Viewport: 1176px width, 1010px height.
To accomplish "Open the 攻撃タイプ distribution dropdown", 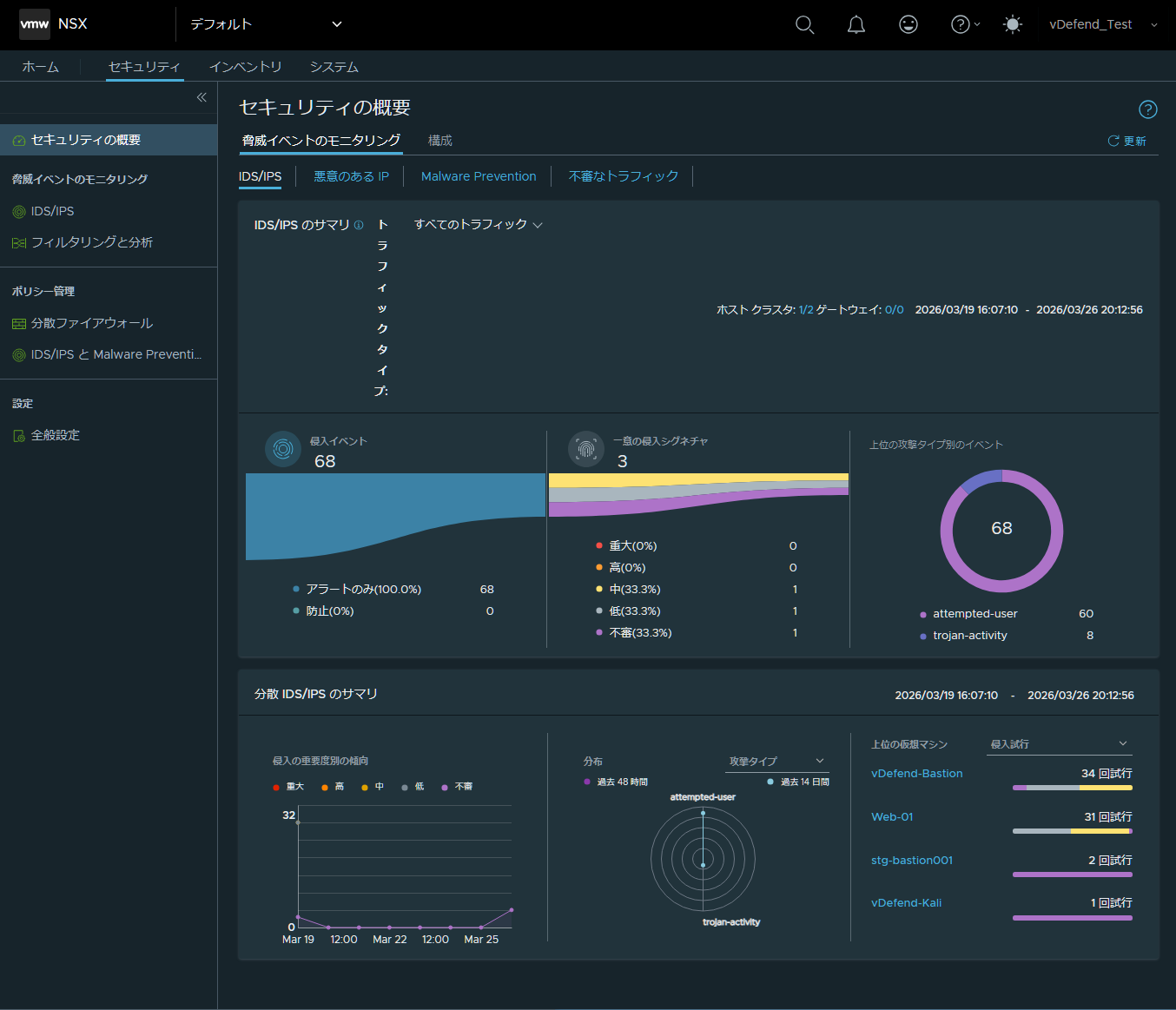I will coord(777,762).
